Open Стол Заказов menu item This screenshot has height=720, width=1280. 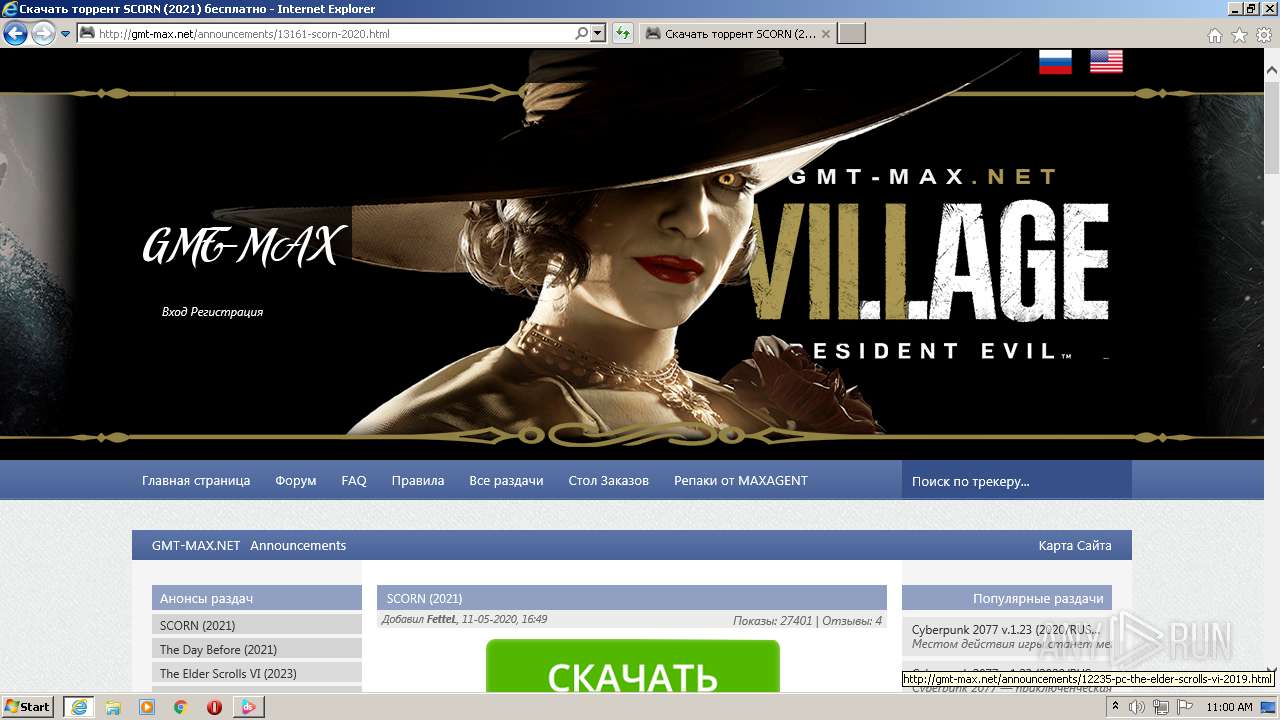[608, 481]
